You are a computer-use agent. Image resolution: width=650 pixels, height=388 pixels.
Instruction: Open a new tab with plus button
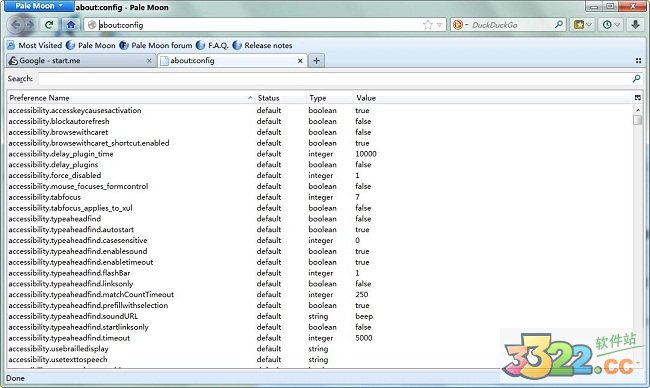pyautogui.click(x=316, y=61)
